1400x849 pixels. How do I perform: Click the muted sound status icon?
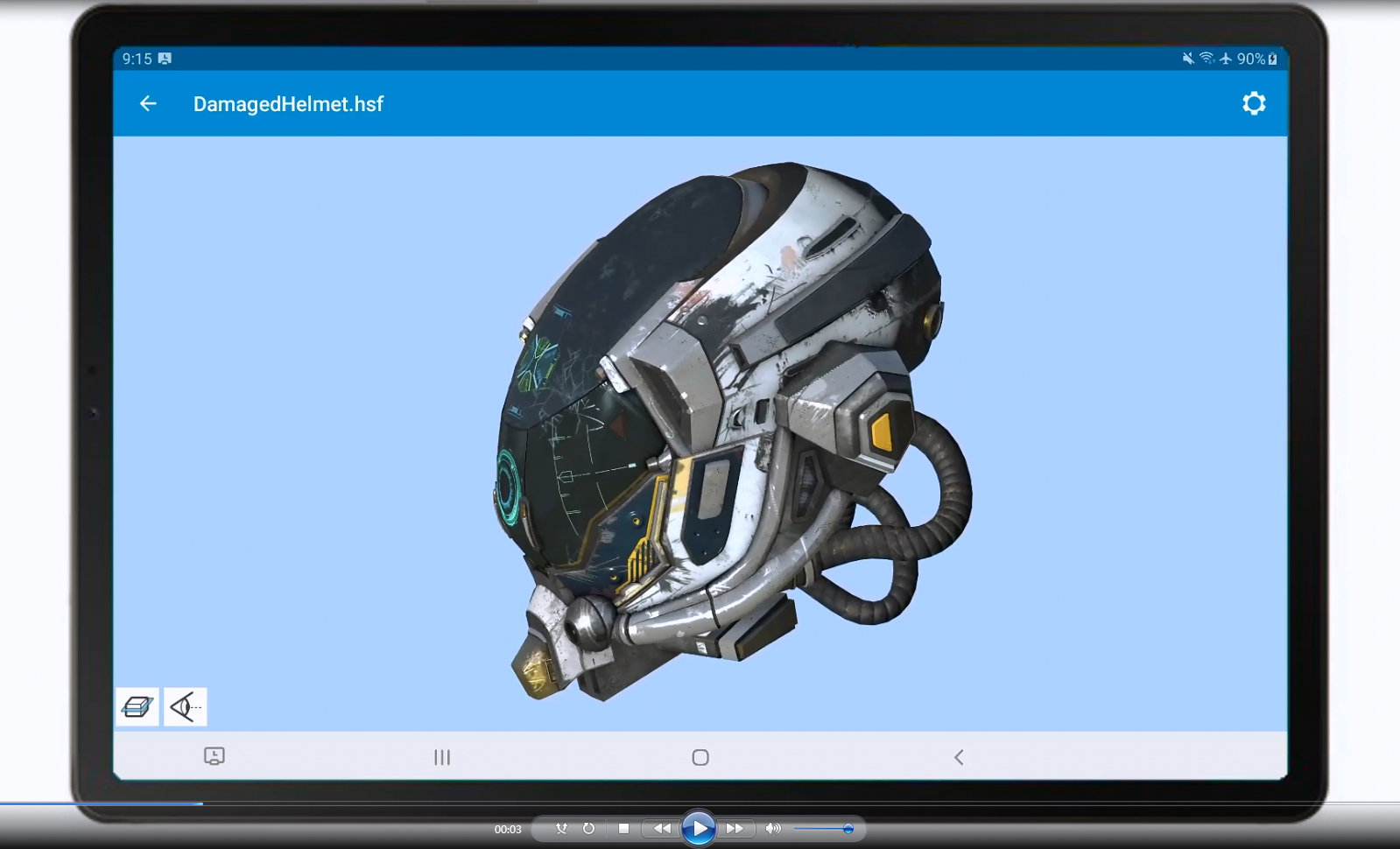point(1188,59)
